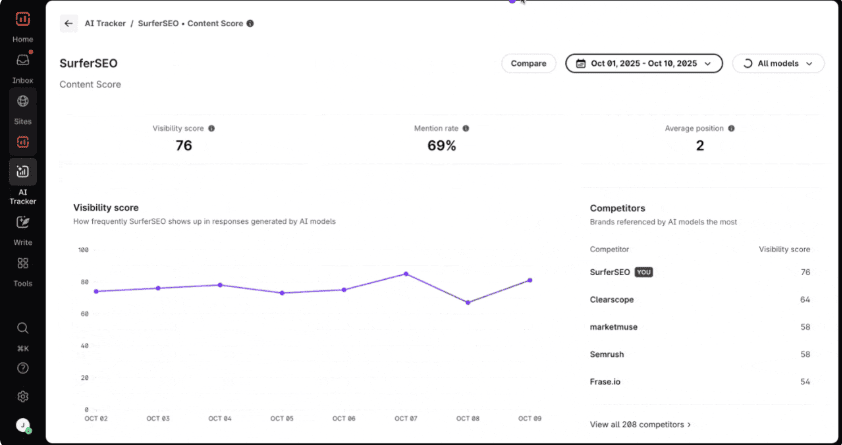
Task: Click the OCT 07 peak data point
Action: click(x=406, y=274)
